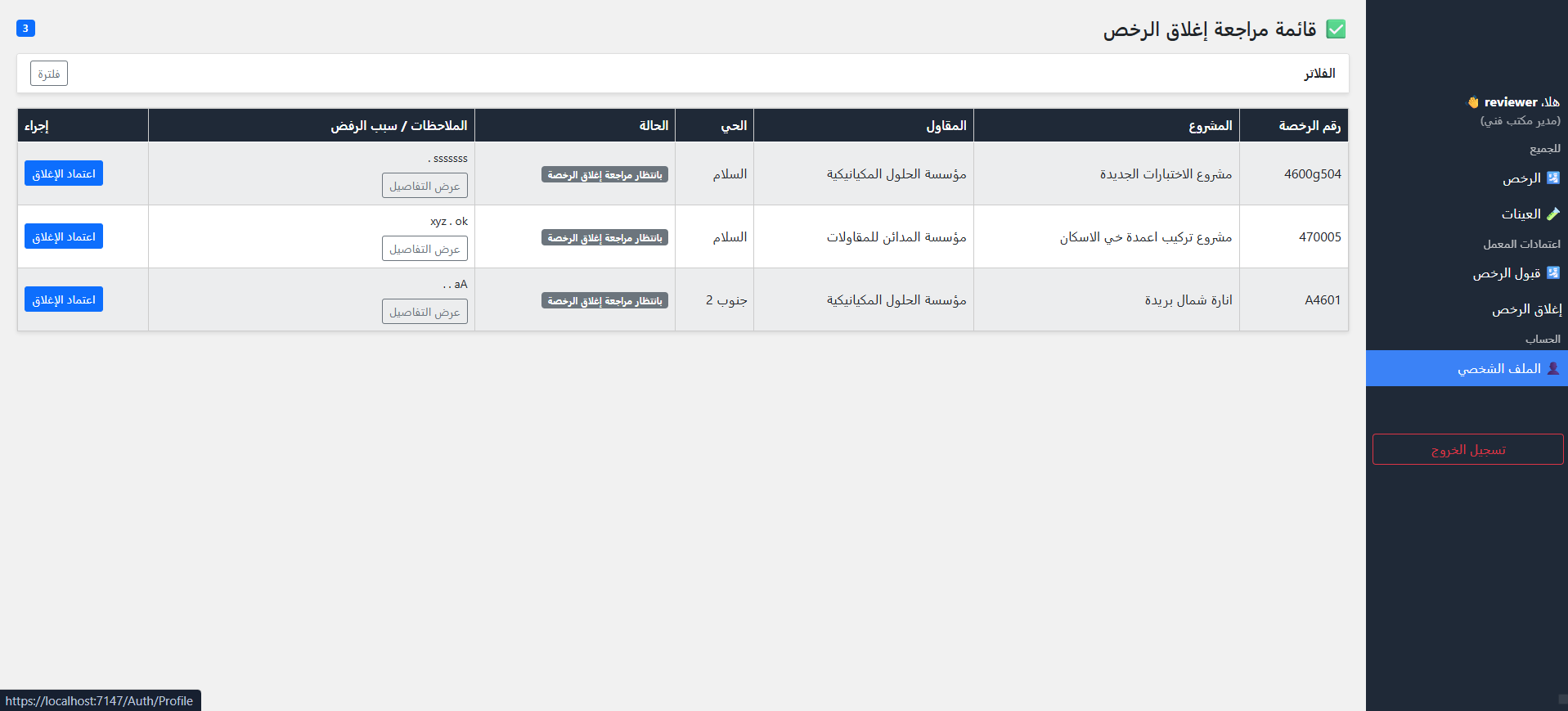Click project انارة شمال بريدة
Viewport: 1568px width, 711px height.
(x=1188, y=300)
